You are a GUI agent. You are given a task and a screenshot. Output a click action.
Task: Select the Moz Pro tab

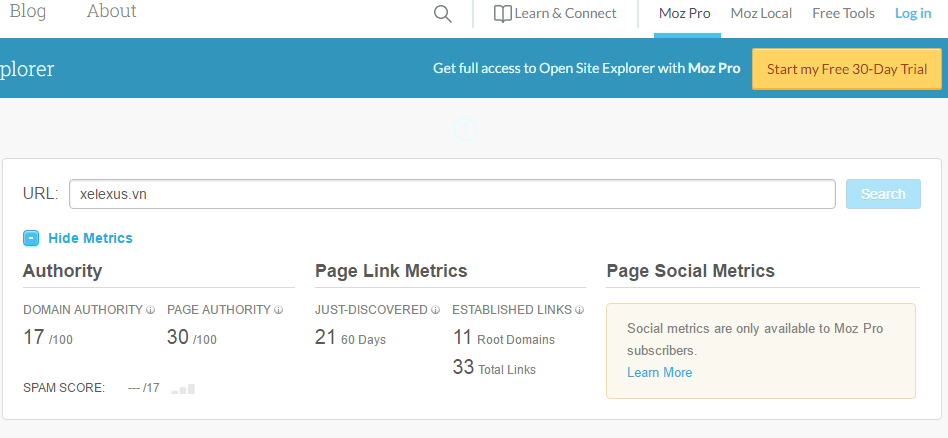684,13
